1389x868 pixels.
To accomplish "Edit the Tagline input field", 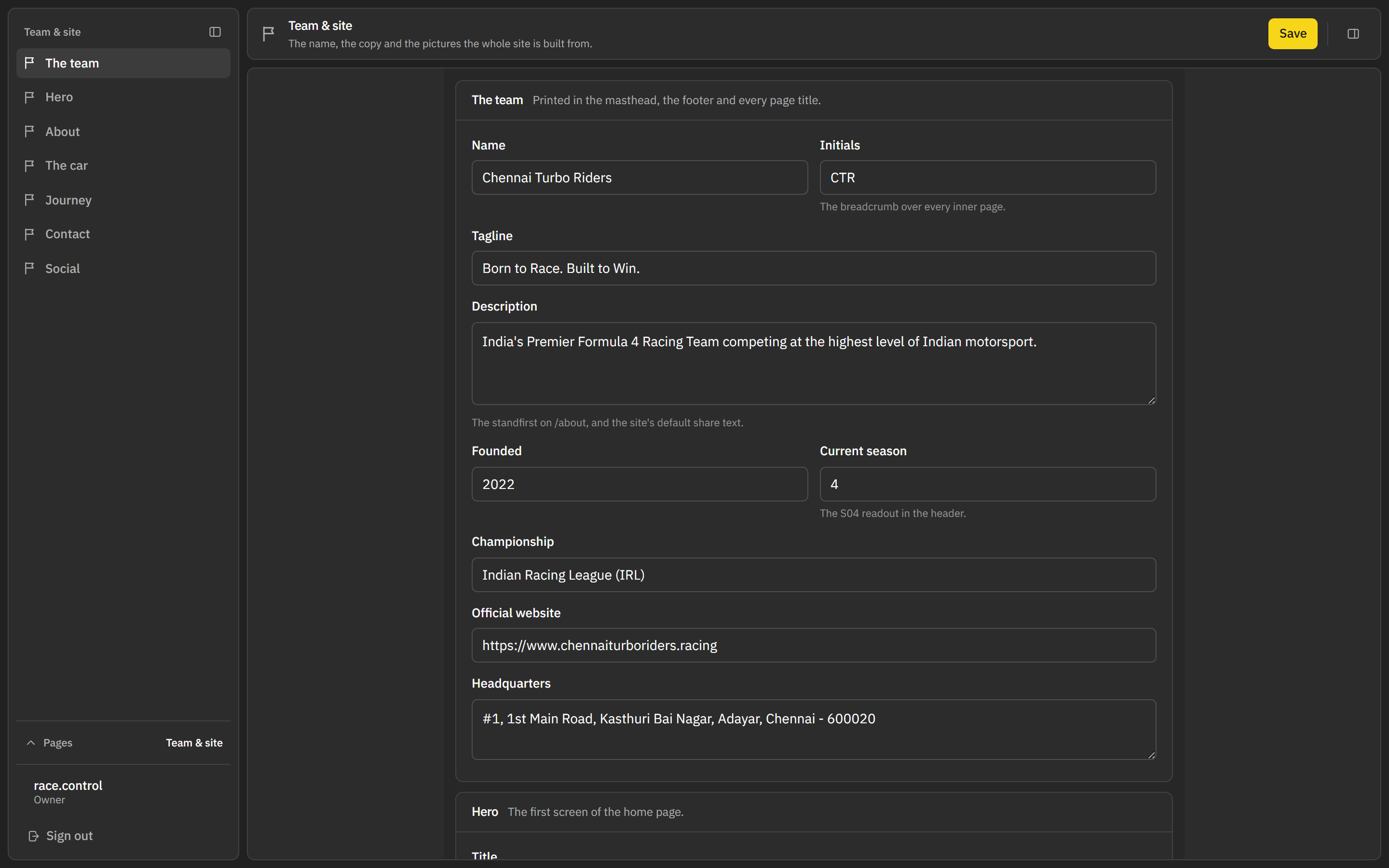I will coord(813,268).
